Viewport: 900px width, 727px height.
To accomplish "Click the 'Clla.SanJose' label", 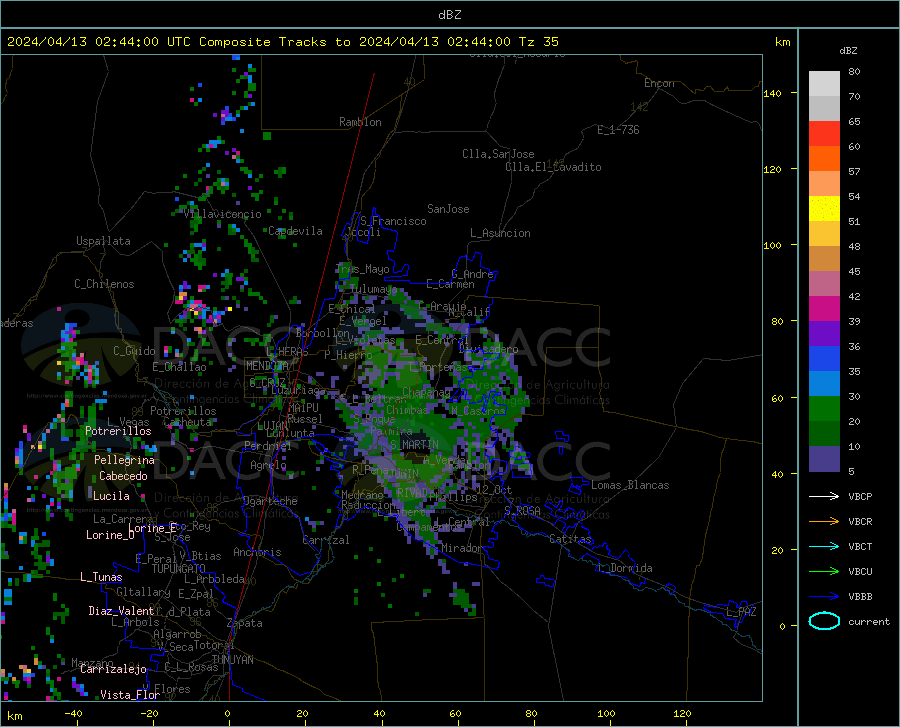I will point(498,154).
